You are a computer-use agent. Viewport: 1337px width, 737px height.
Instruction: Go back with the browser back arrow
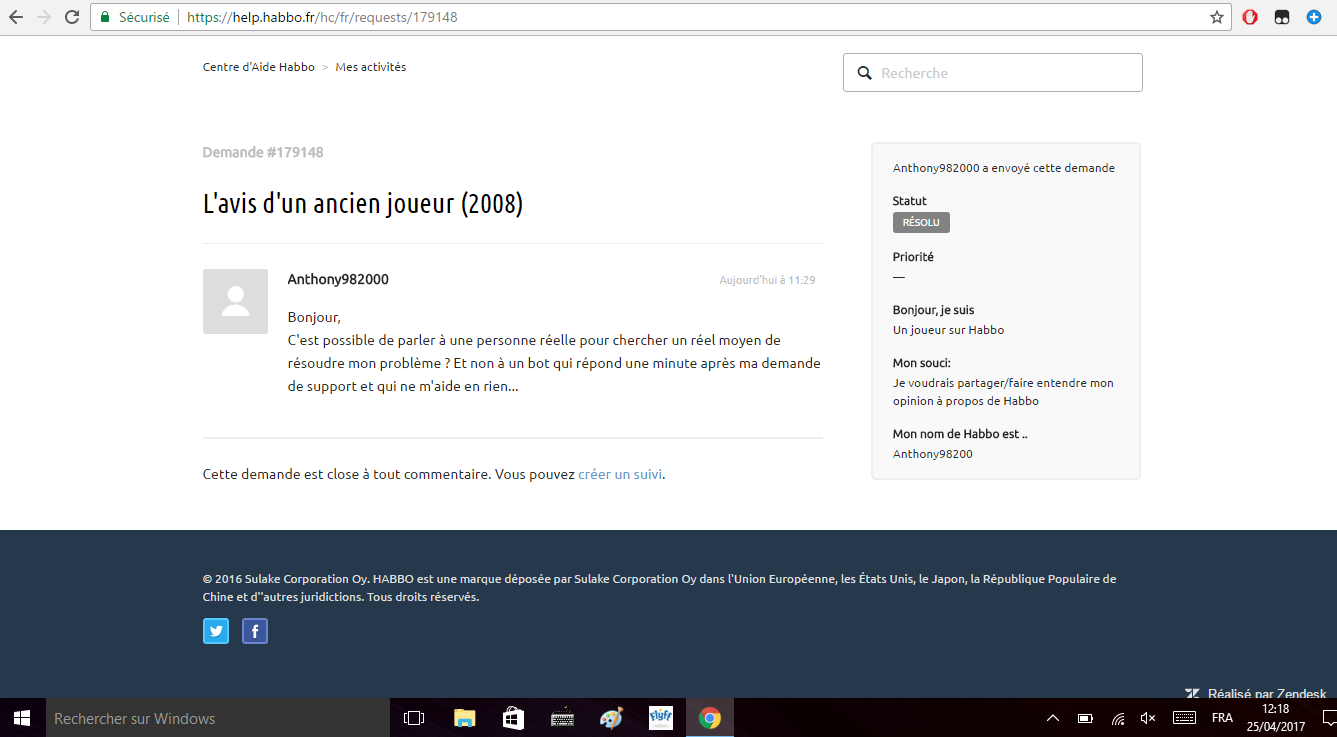click(x=16, y=17)
